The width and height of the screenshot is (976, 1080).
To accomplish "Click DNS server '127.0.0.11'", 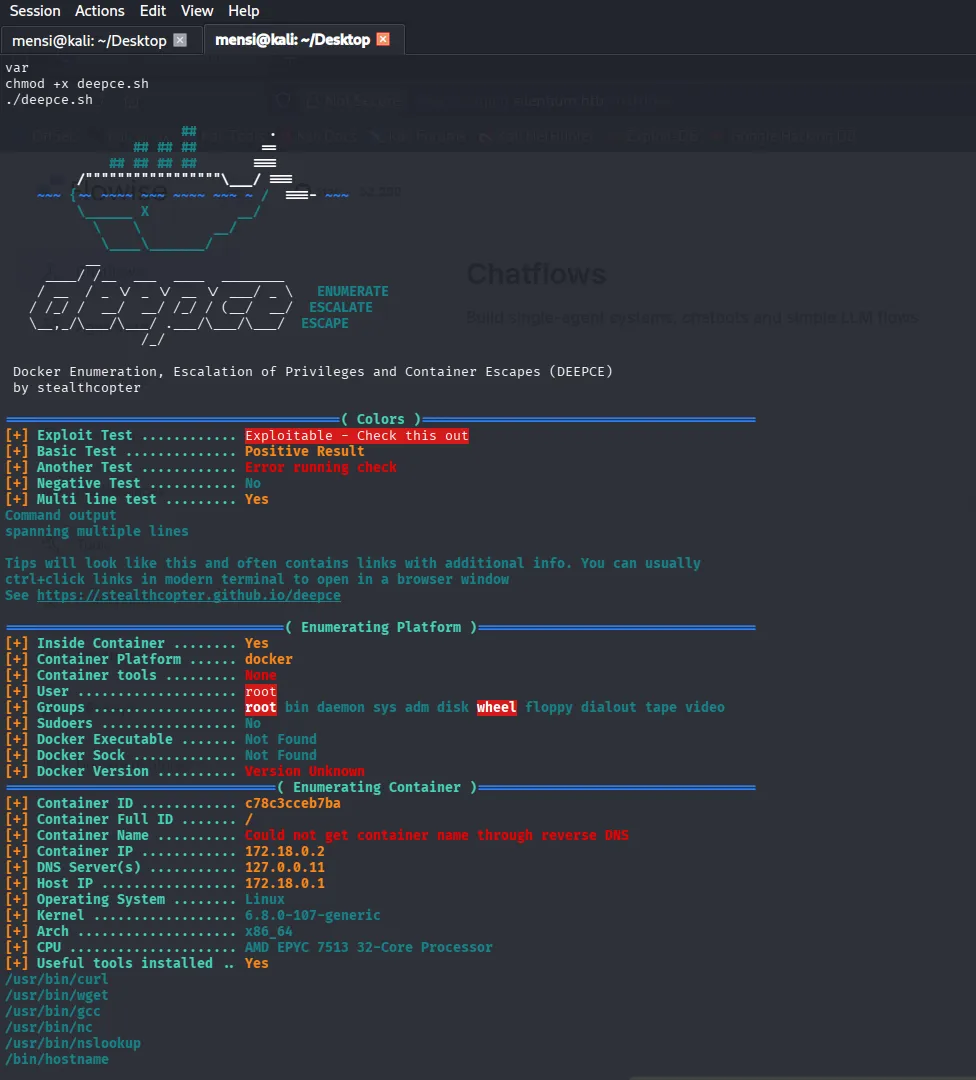I will [x=284, y=867].
